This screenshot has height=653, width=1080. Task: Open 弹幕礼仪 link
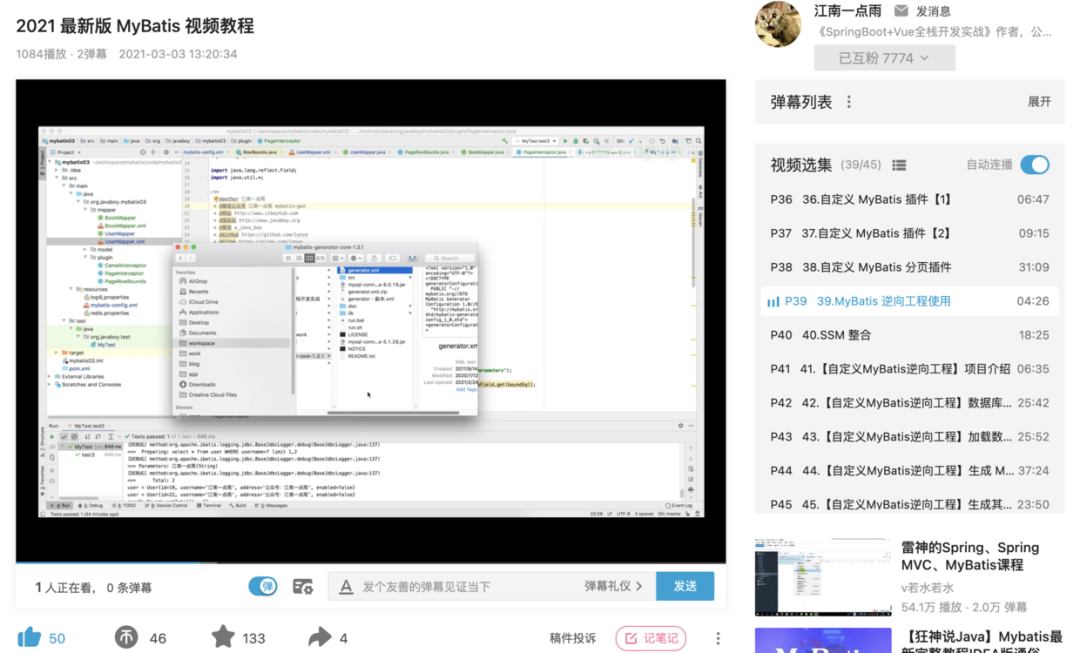613,586
